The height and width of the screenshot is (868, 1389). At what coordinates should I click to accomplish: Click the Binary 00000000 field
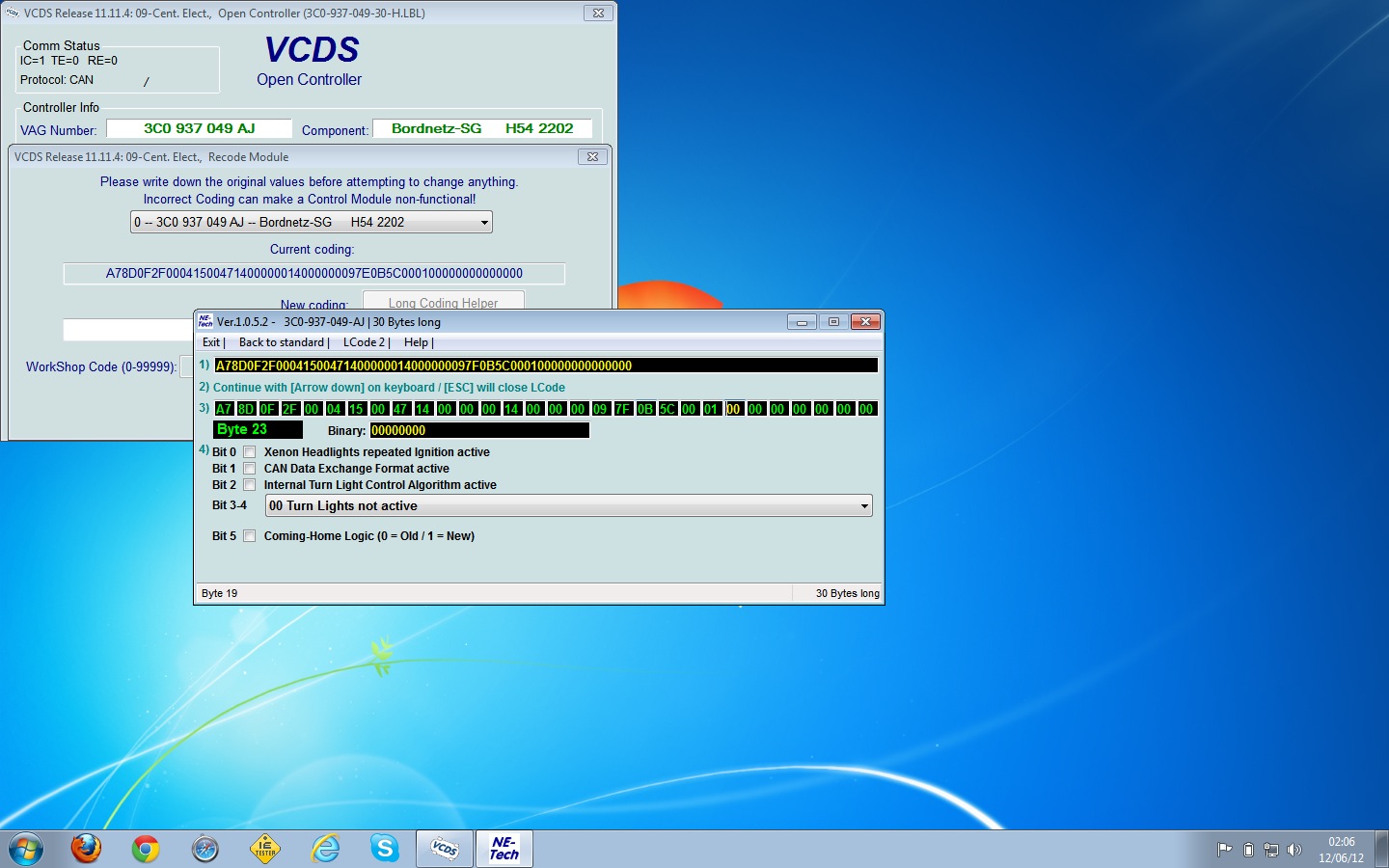pyautogui.click(x=479, y=430)
